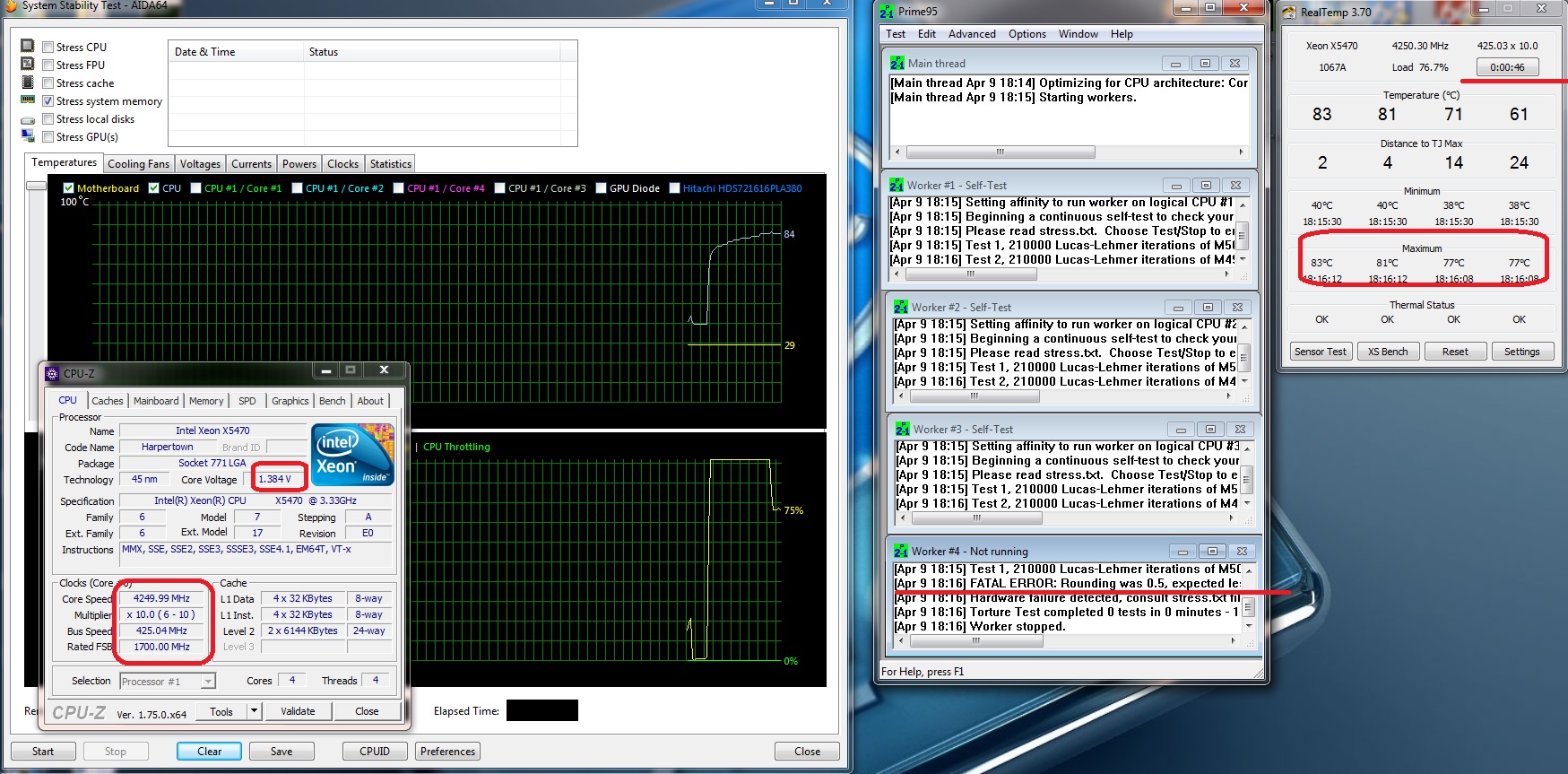
Task: Open Preferences in the AIDA64 stability test
Action: pyautogui.click(x=448, y=752)
